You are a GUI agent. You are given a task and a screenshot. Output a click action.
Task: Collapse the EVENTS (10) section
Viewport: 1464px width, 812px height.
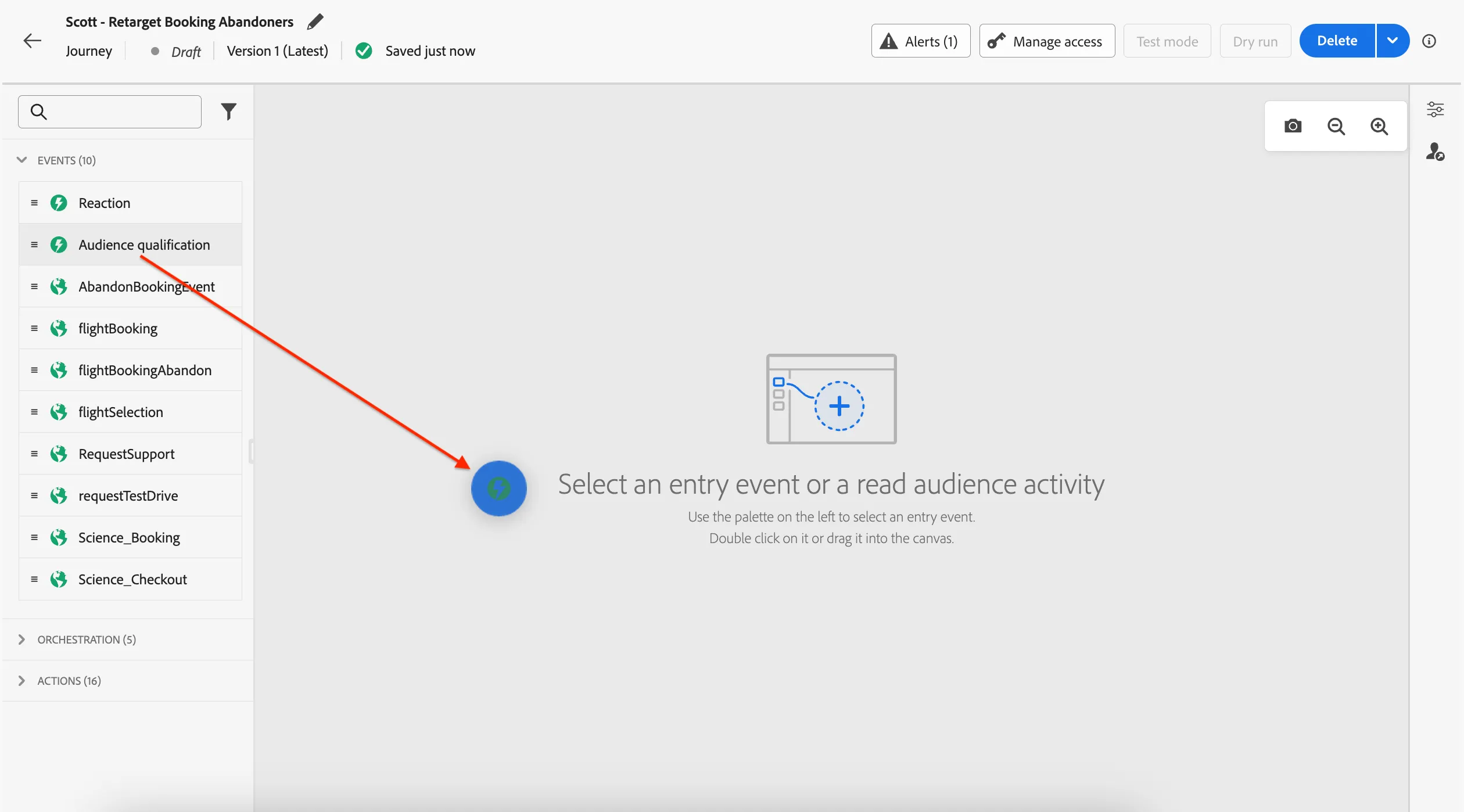21,160
